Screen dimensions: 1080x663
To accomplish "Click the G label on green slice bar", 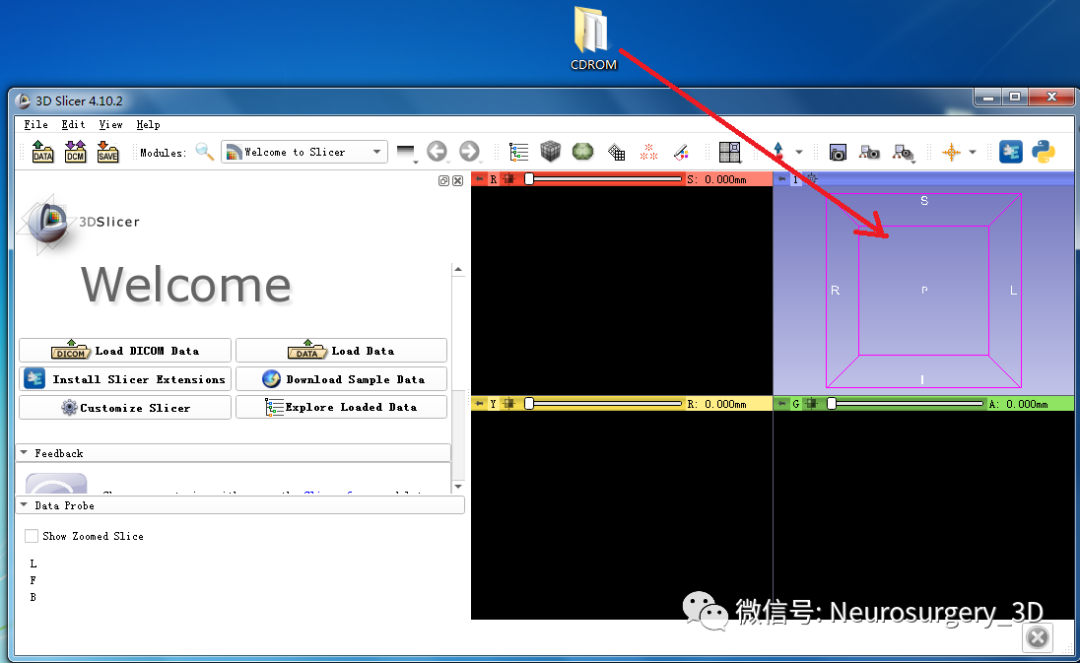I will 796,403.
